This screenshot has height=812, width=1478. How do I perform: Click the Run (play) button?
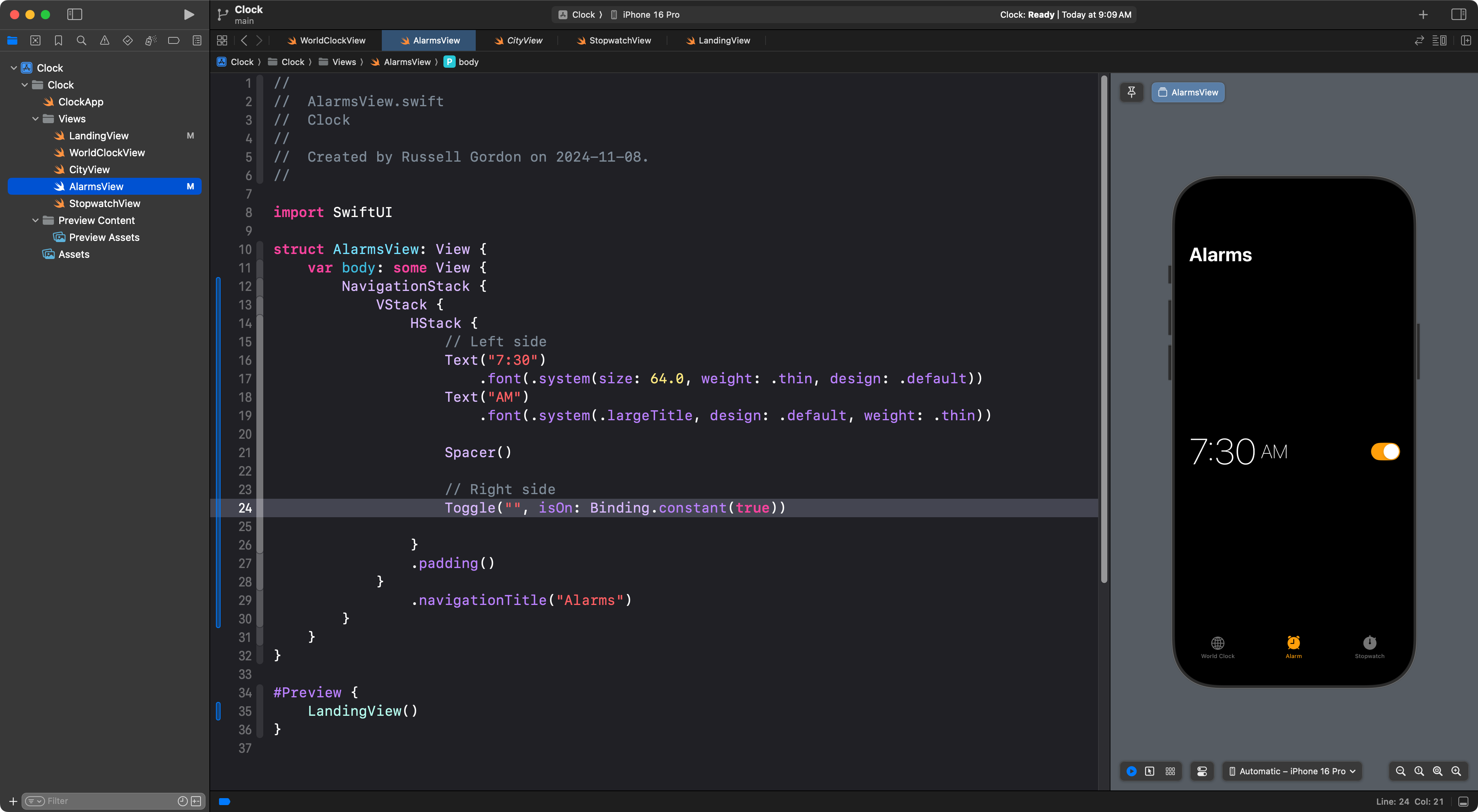pyautogui.click(x=189, y=14)
